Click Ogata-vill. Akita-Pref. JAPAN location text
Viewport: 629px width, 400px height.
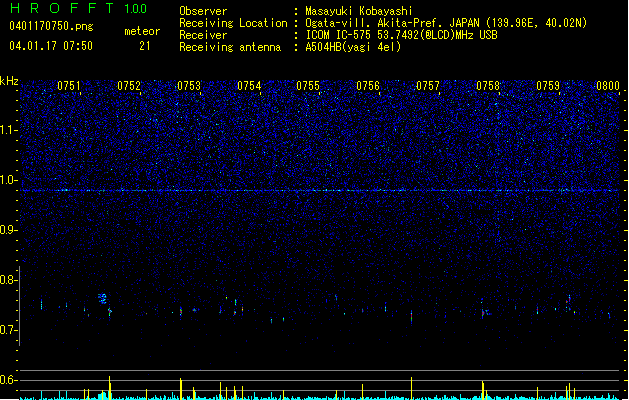(446, 23)
